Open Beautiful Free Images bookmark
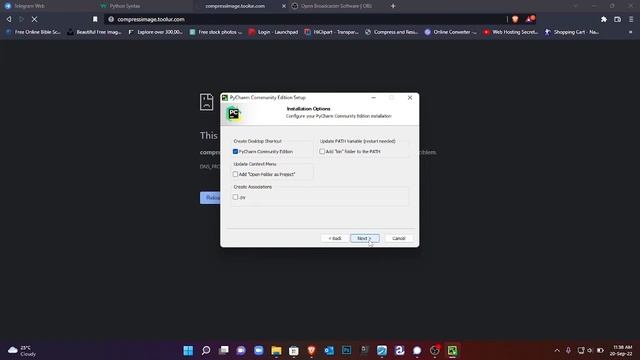640x360 pixels. 95,32
